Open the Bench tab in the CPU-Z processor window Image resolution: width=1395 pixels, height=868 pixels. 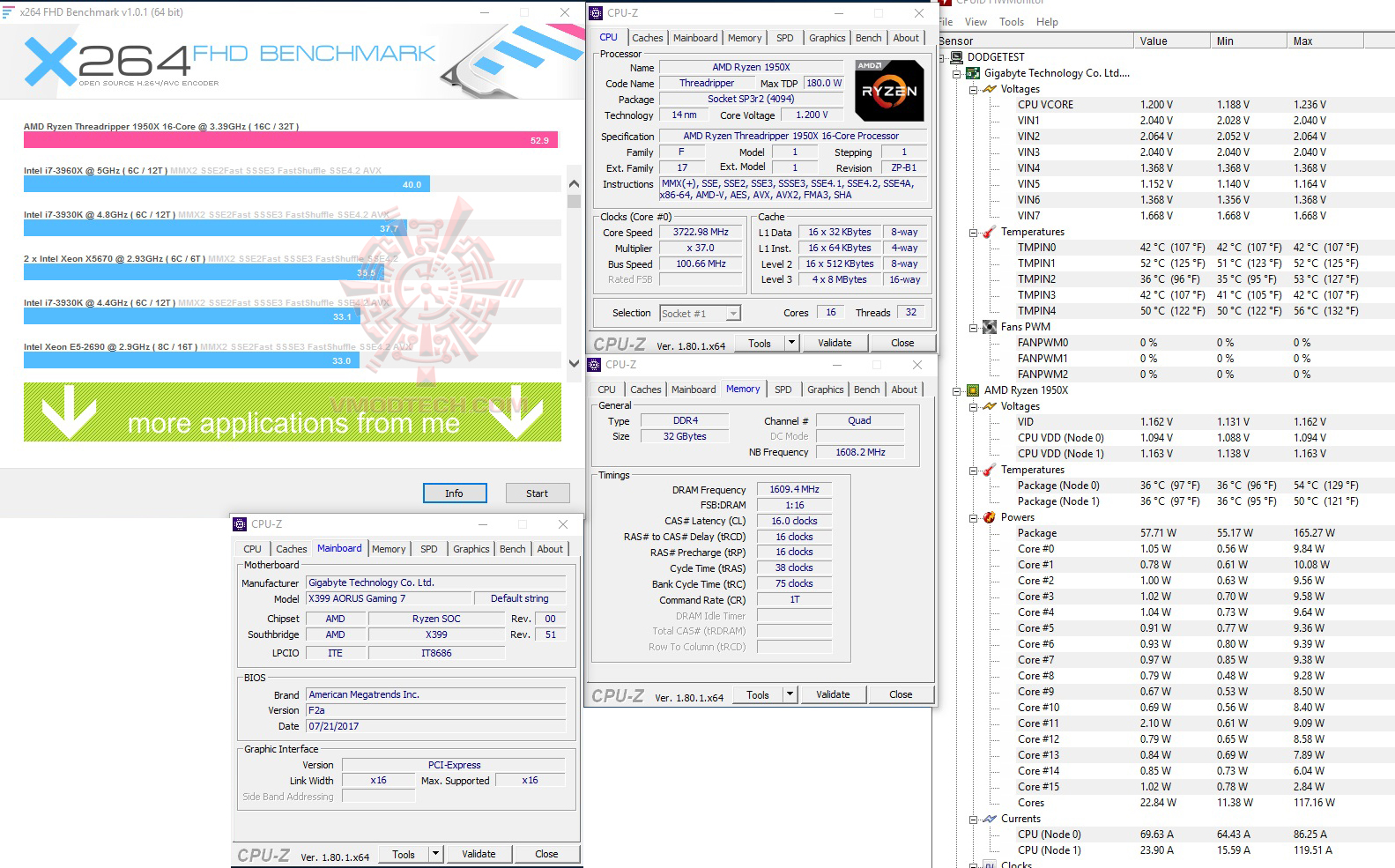[868, 38]
